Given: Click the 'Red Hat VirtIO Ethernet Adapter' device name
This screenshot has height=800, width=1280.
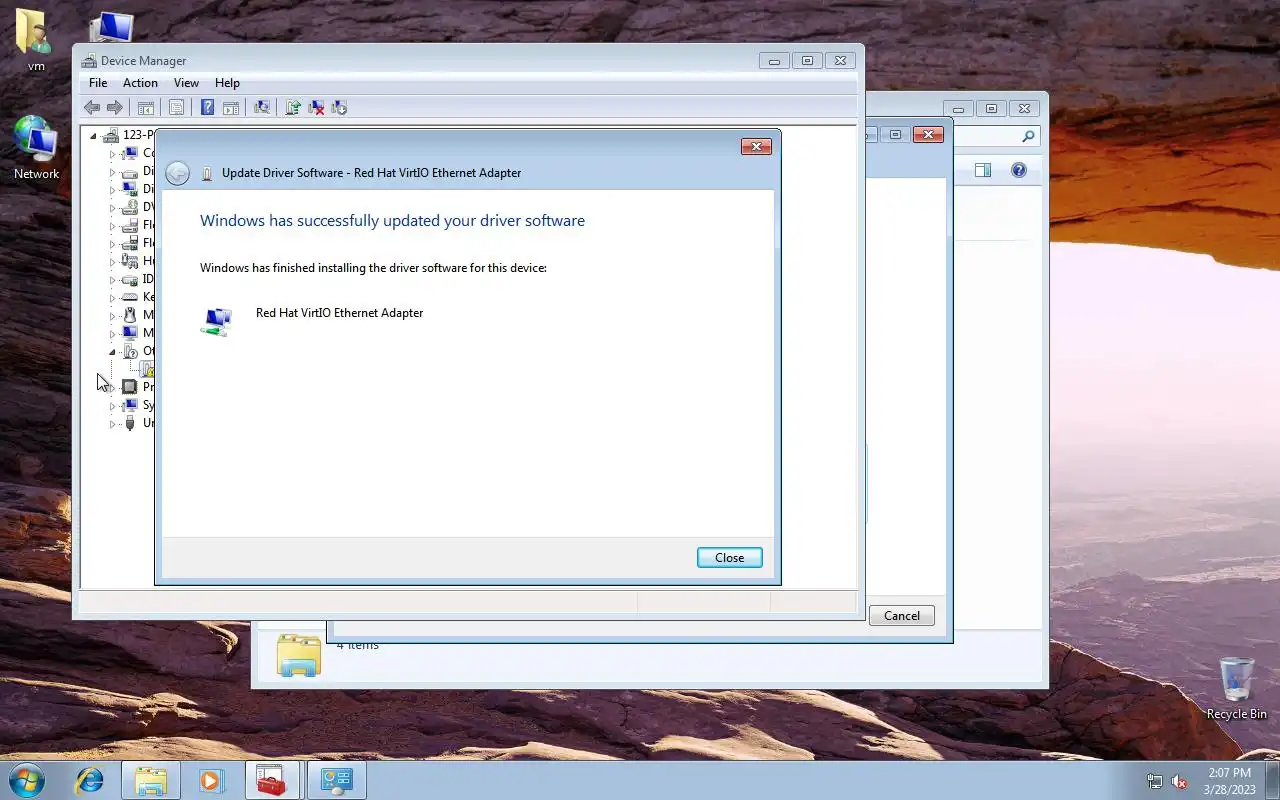Looking at the screenshot, I should tap(339, 313).
